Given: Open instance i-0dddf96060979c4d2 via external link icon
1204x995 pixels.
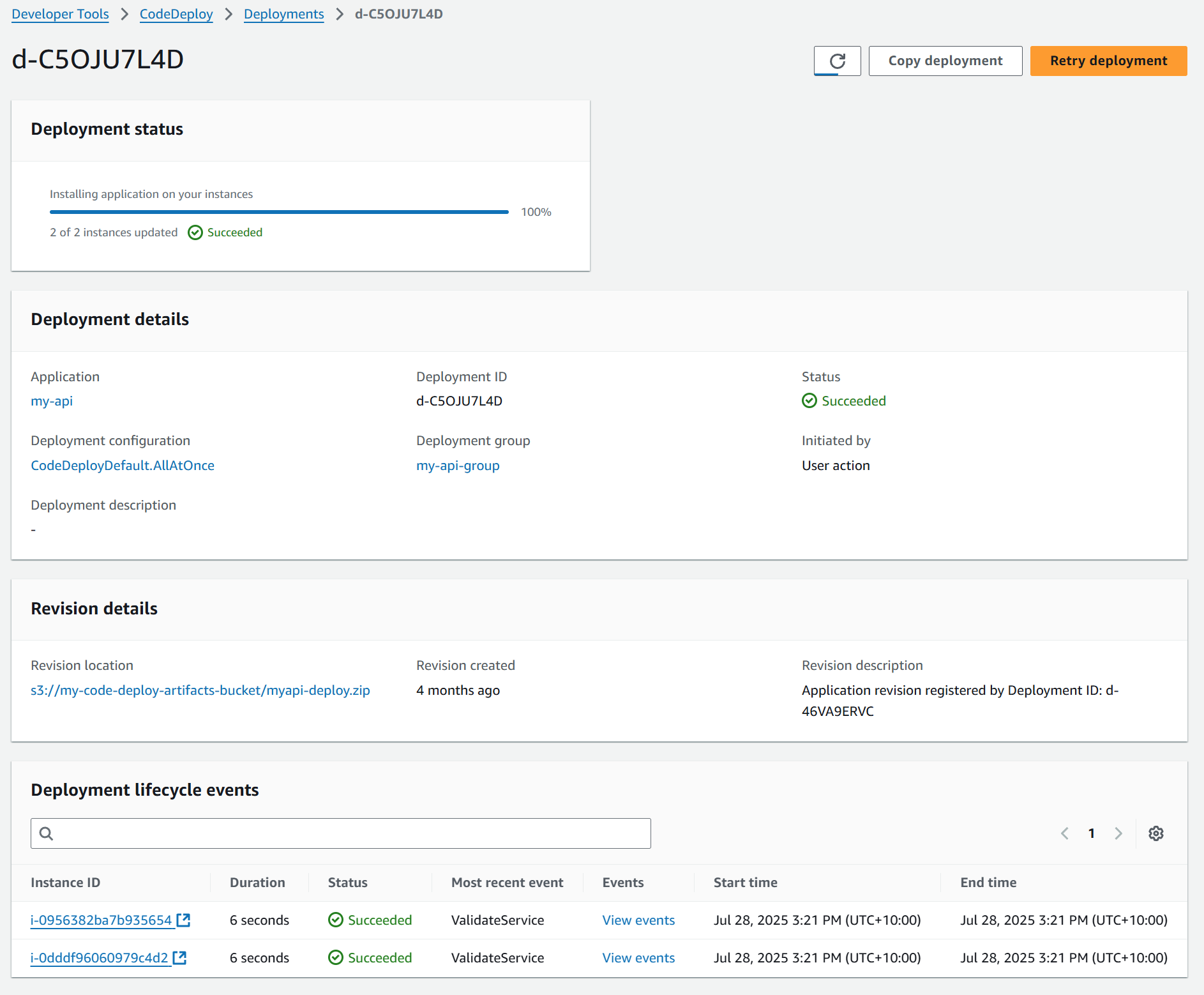Looking at the screenshot, I should [180, 957].
